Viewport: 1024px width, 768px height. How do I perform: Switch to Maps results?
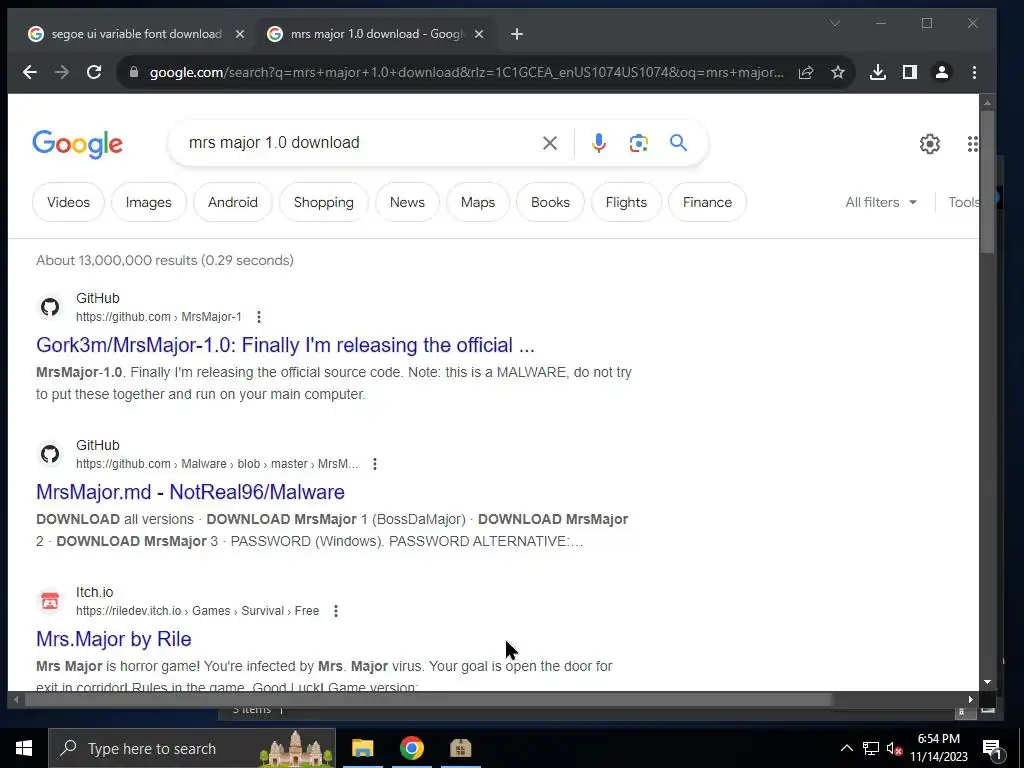(478, 202)
